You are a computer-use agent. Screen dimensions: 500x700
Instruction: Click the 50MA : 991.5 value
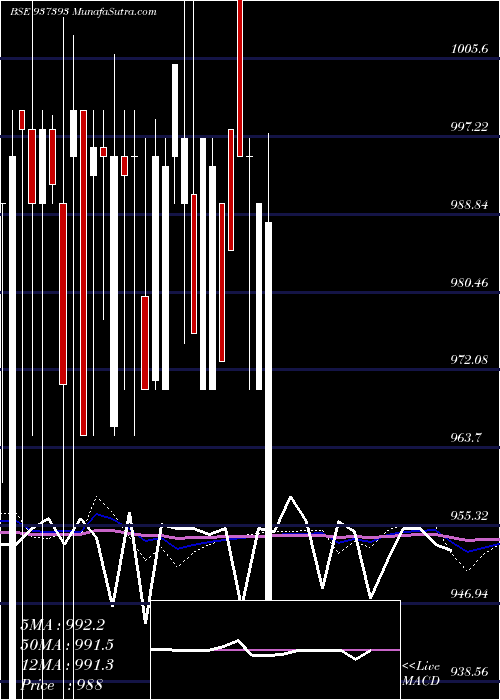(x=67, y=645)
